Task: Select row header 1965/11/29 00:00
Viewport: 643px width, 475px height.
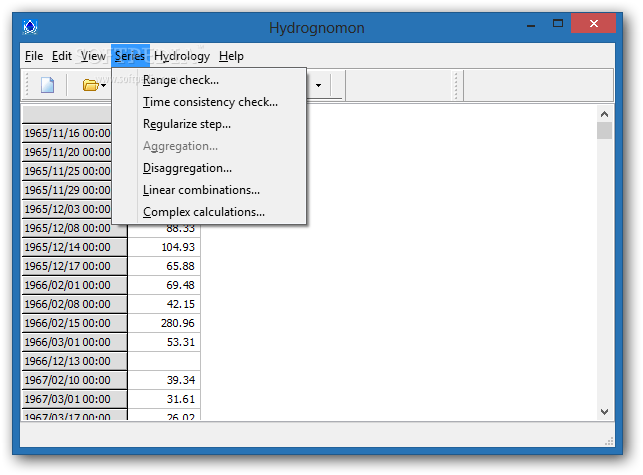Action: (67, 190)
